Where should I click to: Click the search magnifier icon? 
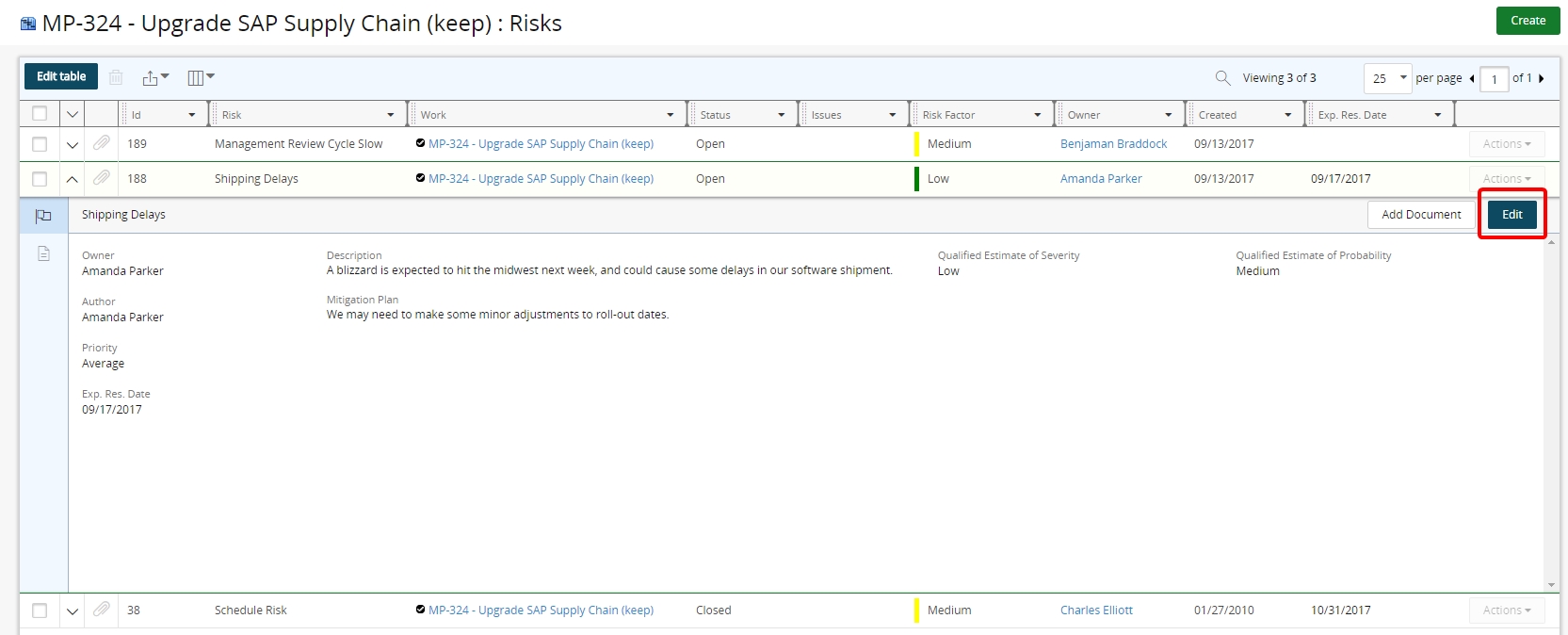1222,78
